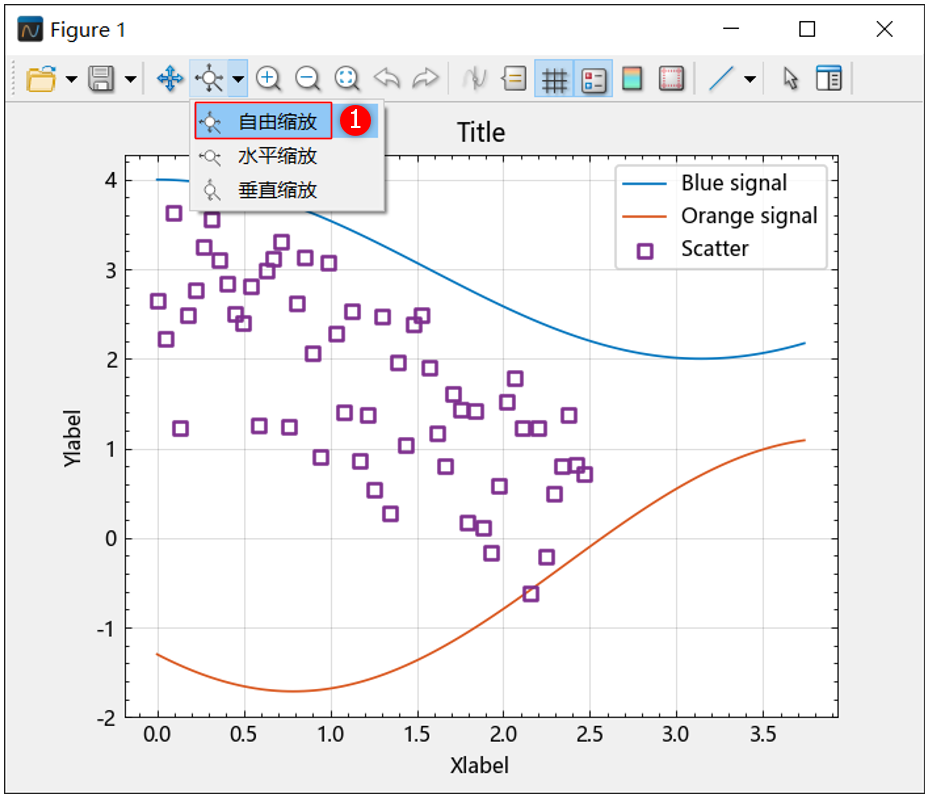
Task: Choose 水平缩放 from the zoom menu
Action: [x=277, y=156]
